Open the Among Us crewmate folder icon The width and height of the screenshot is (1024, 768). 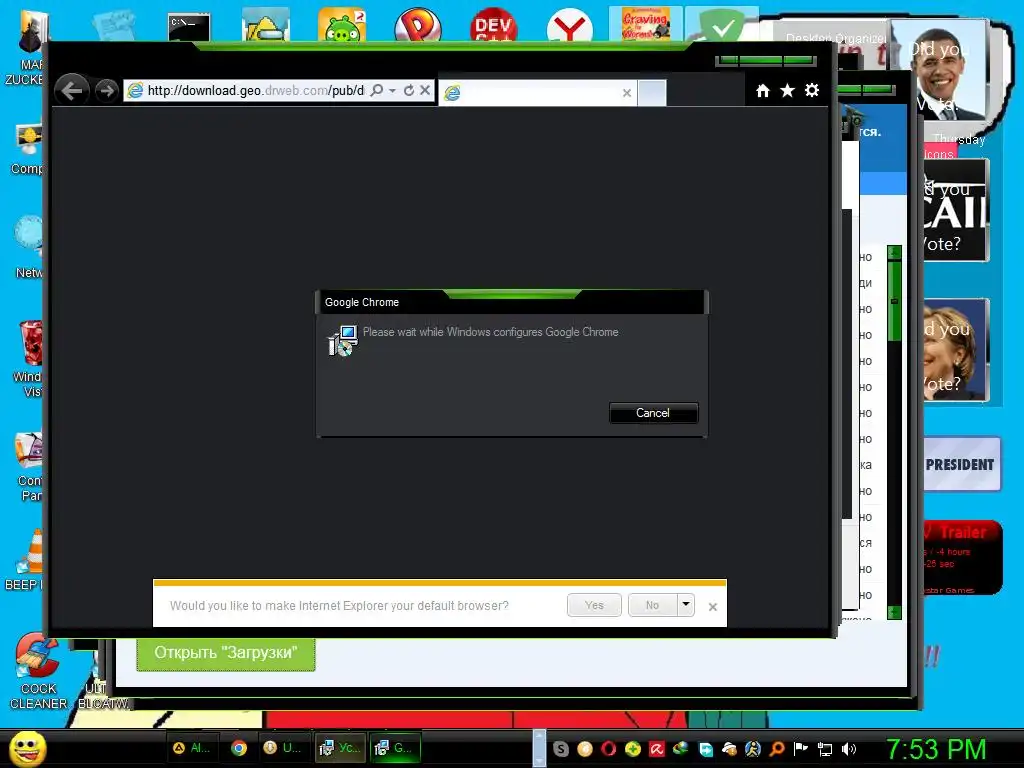265,26
